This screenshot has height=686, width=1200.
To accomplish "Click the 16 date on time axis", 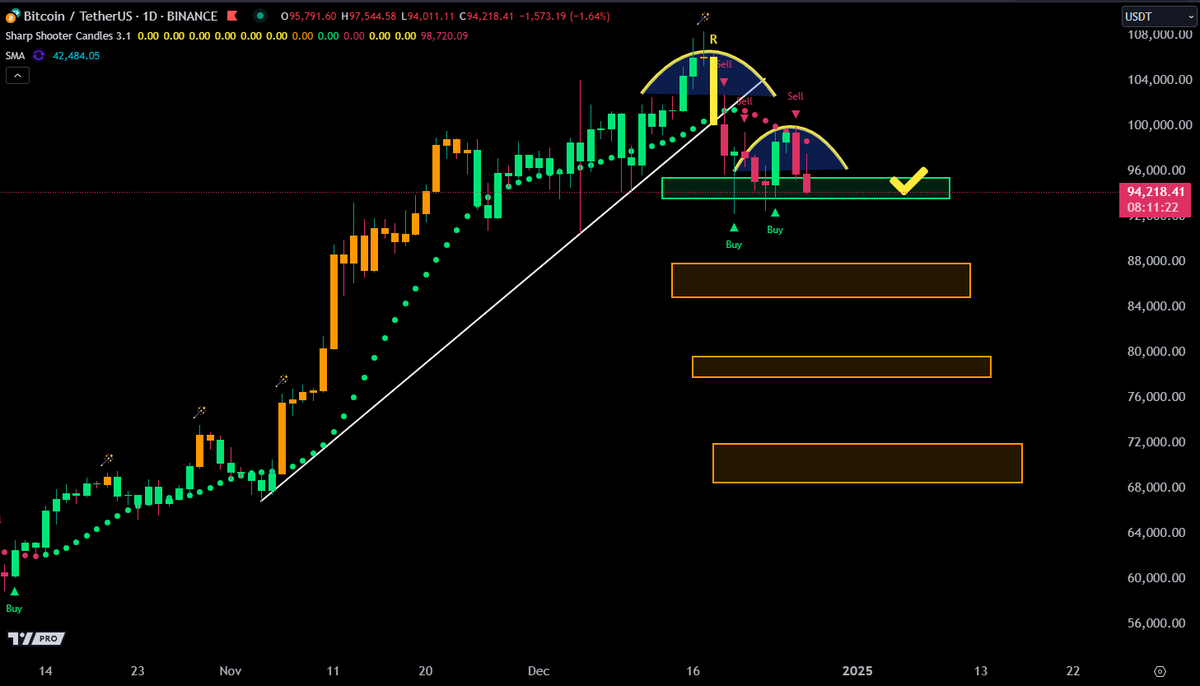I will coord(694,671).
